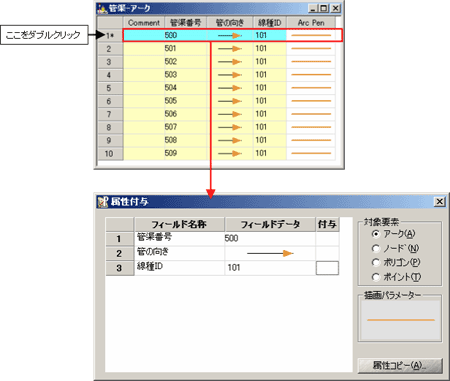Screen dimensions: 450x381
Task: Click the 管渠-アーク window title icon
Action: pos(102,9)
